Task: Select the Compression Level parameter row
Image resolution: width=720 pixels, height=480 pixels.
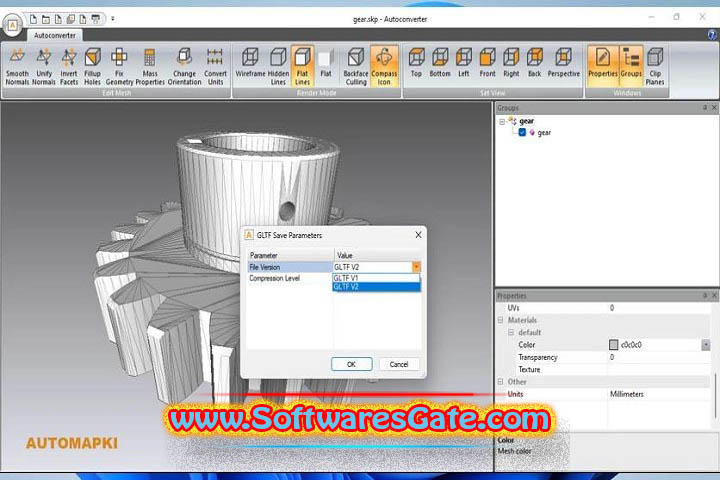Action: click(290, 278)
